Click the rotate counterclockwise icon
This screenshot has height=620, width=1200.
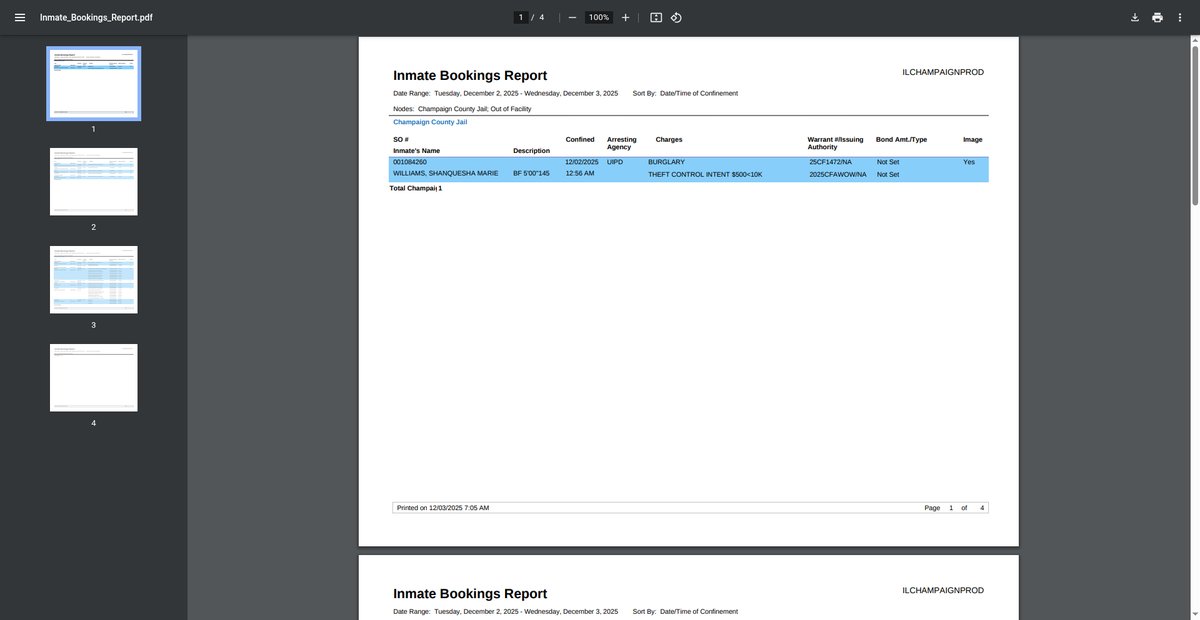pyautogui.click(x=676, y=18)
